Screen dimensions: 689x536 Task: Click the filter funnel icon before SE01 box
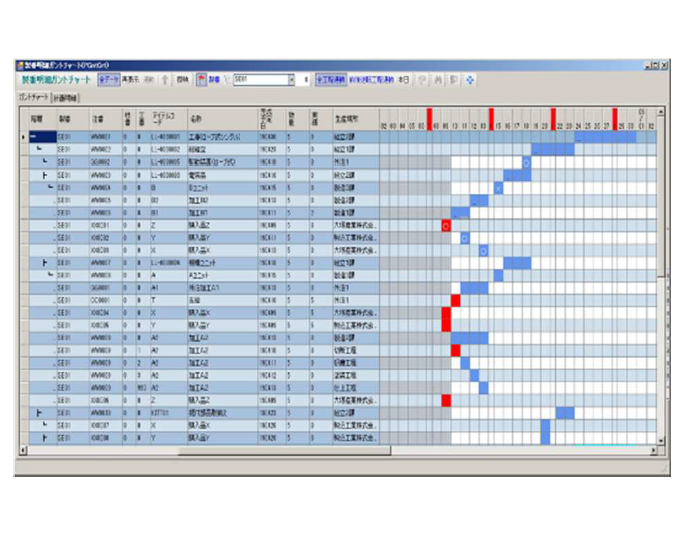(226, 79)
